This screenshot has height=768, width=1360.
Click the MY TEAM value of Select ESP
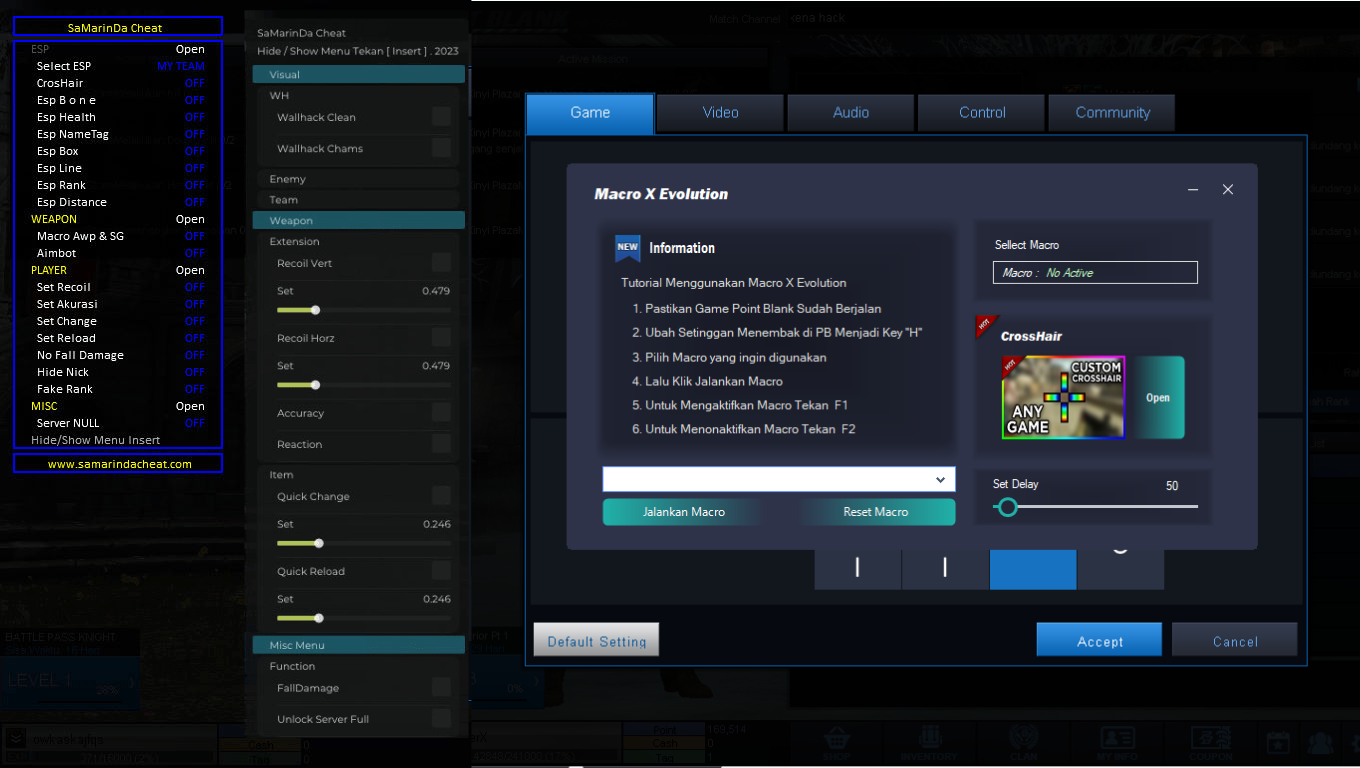(x=181, y=66)
